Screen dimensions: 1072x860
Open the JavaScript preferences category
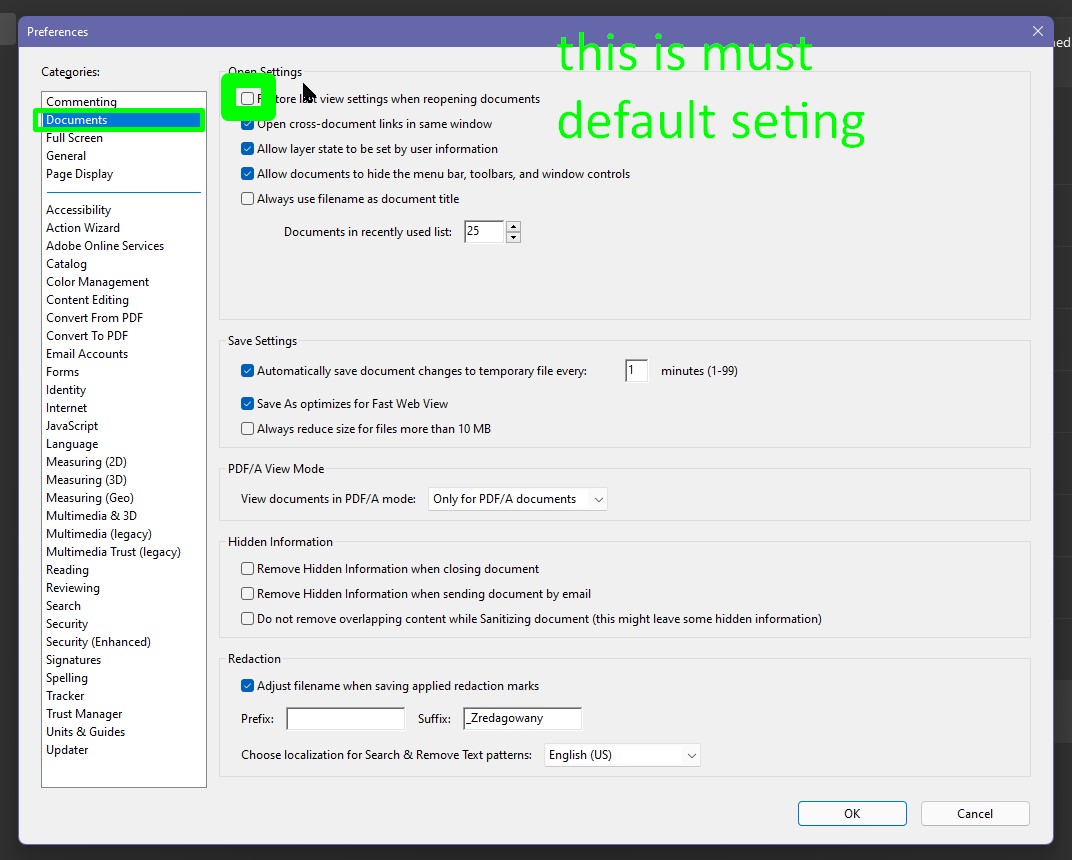click(x=71, y=425)
